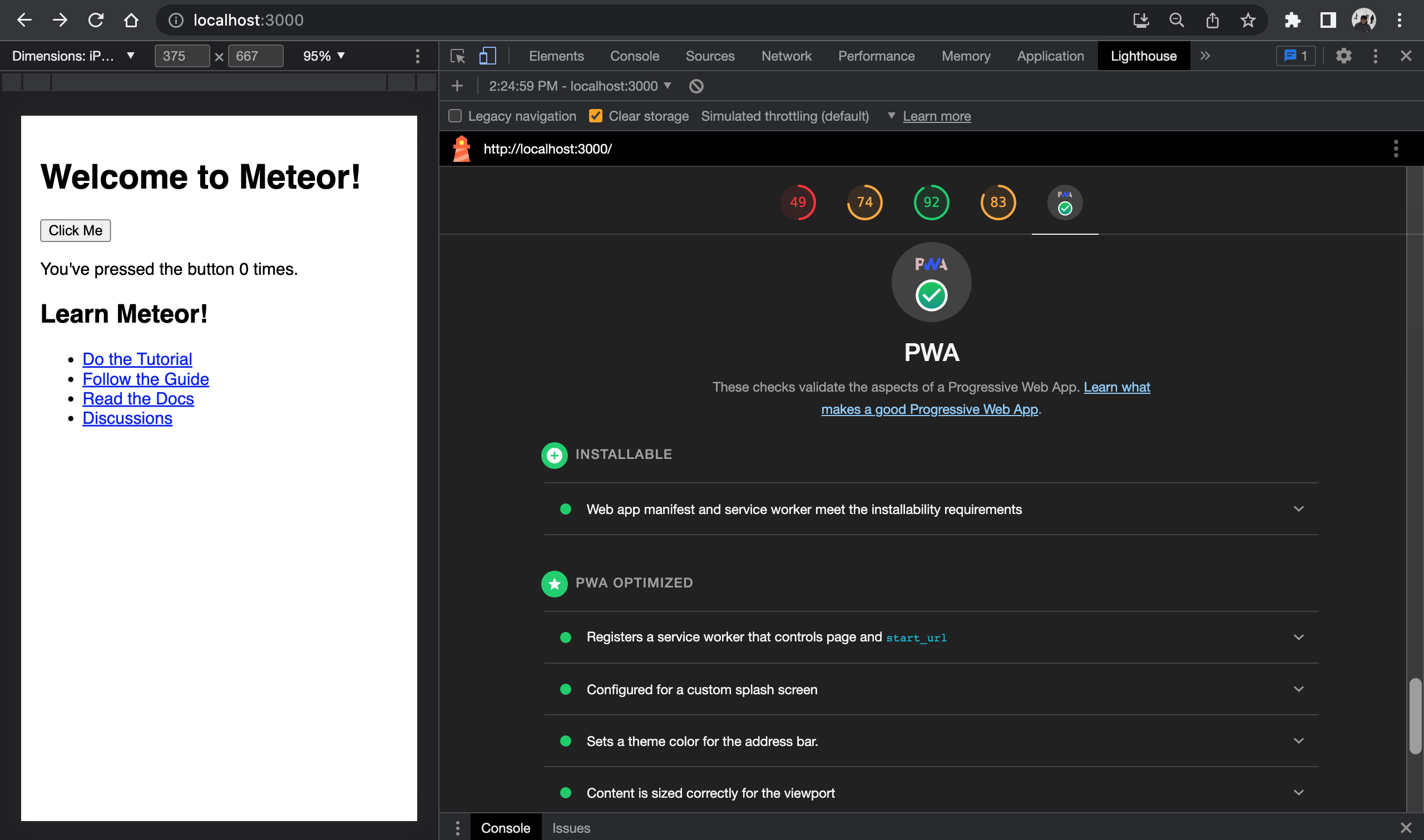Open the issues counter badge
Screen dimensions: 1424x840
tap(1296, 56)
